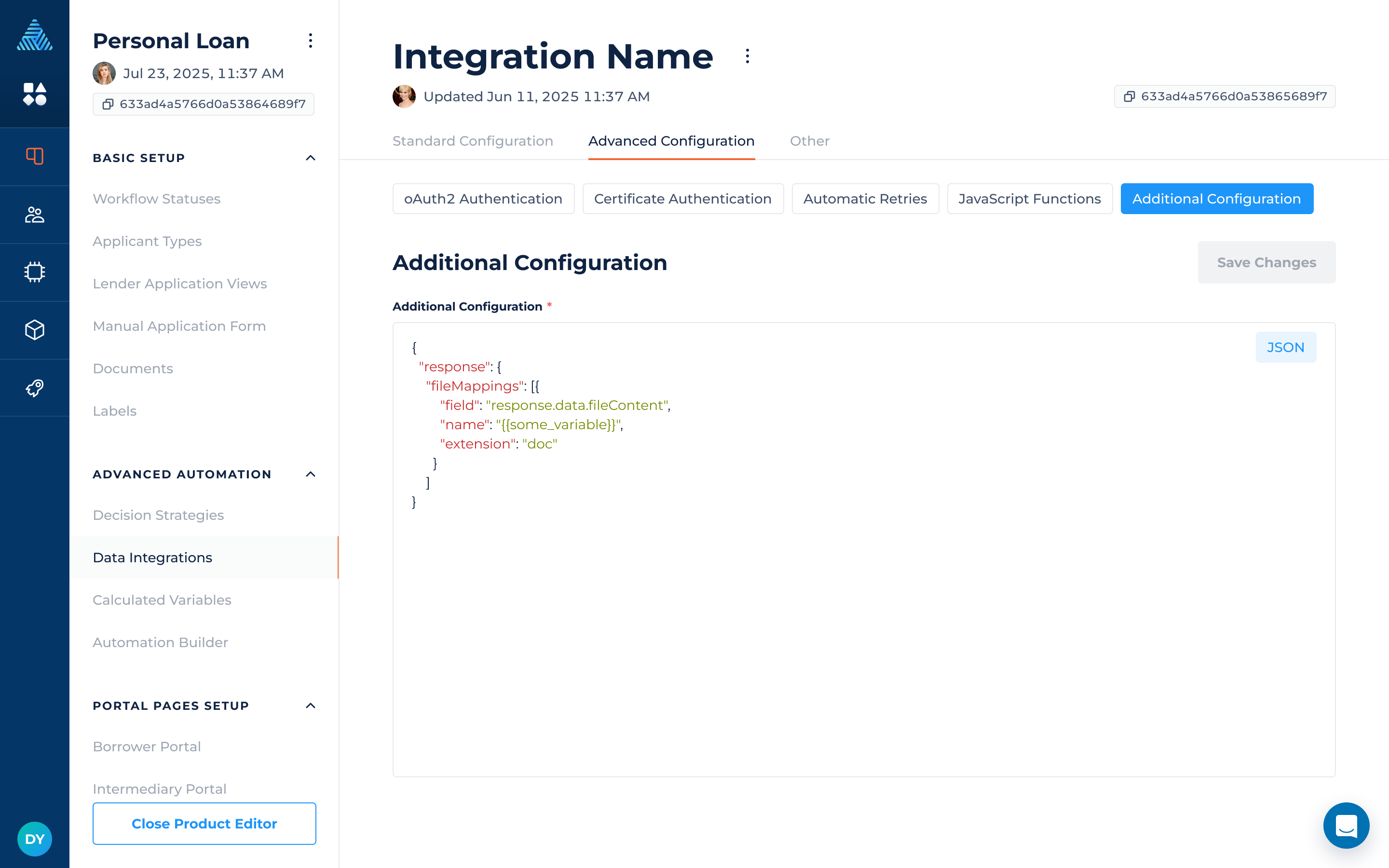This screenshot has width=1389, height=868.
Task: Open the orange book products icon
Action: (x=34, y=156)
